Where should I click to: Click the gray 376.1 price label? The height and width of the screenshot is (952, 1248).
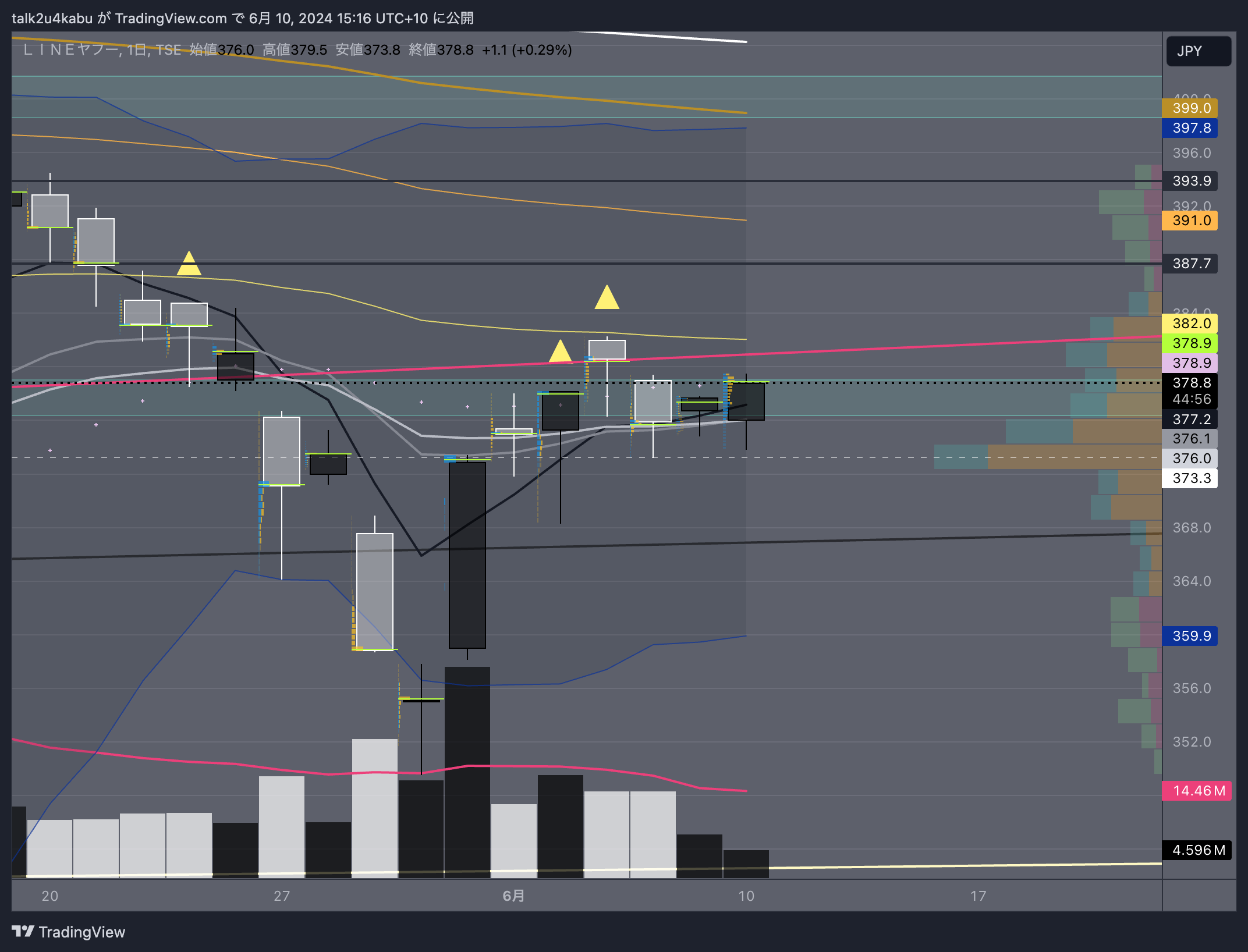pos(1190,439)
